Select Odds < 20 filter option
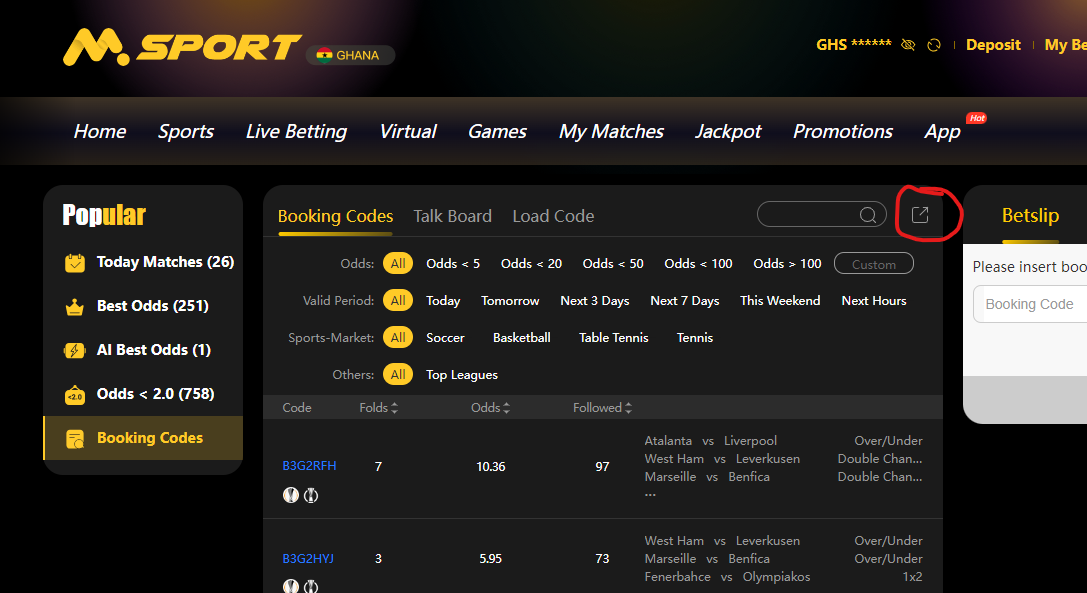Viewport: 1087px width, 593px height. click(x=531, y=264)
